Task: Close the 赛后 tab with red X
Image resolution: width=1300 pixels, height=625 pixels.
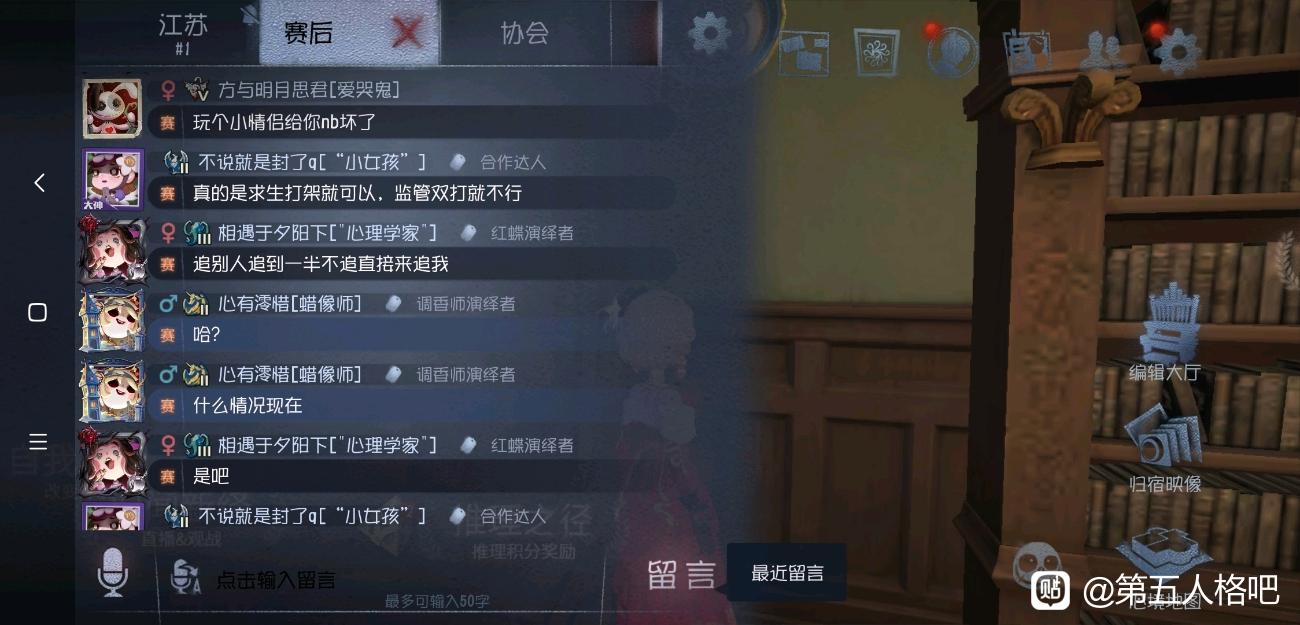Action: (x=407, y=34)
